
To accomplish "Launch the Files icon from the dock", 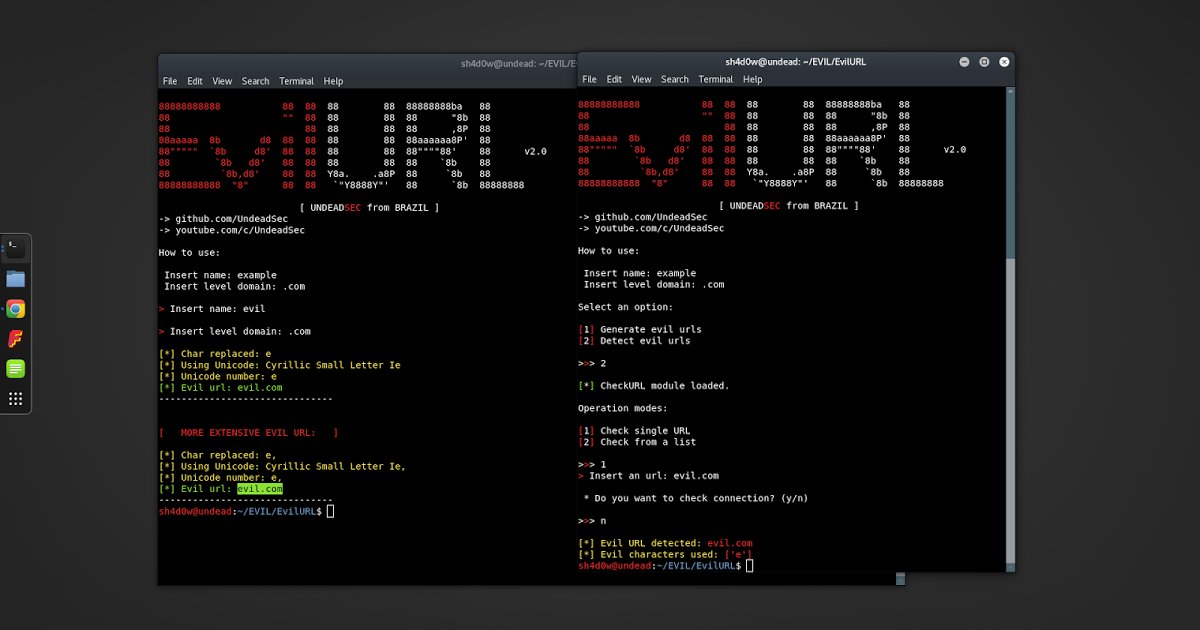I will point(14,278).
